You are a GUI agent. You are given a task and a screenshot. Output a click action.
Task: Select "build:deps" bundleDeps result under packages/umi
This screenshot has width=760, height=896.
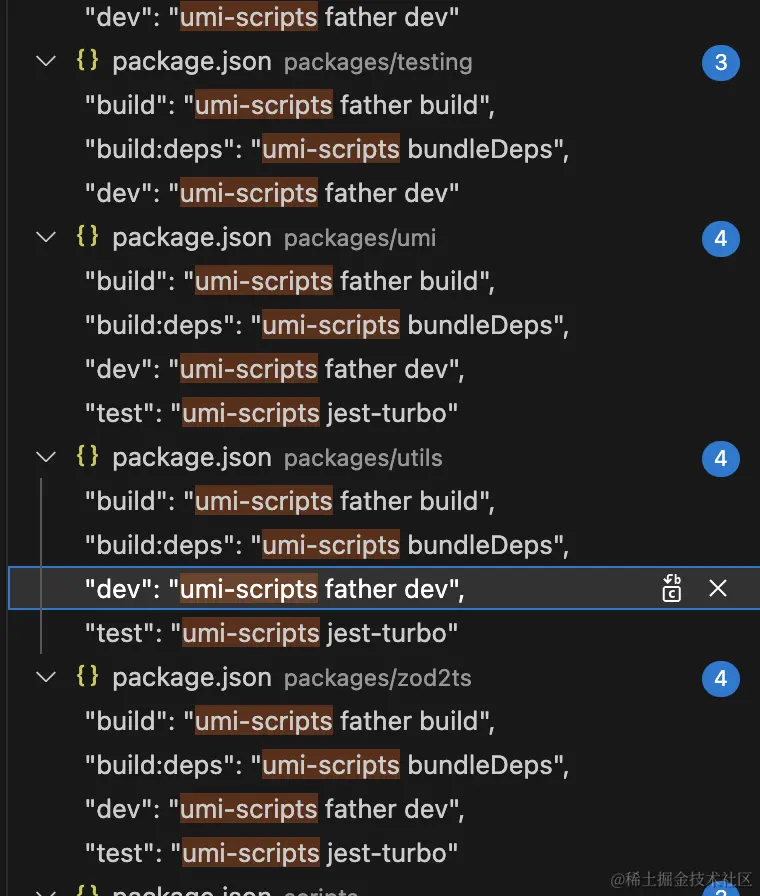(327, 325)
